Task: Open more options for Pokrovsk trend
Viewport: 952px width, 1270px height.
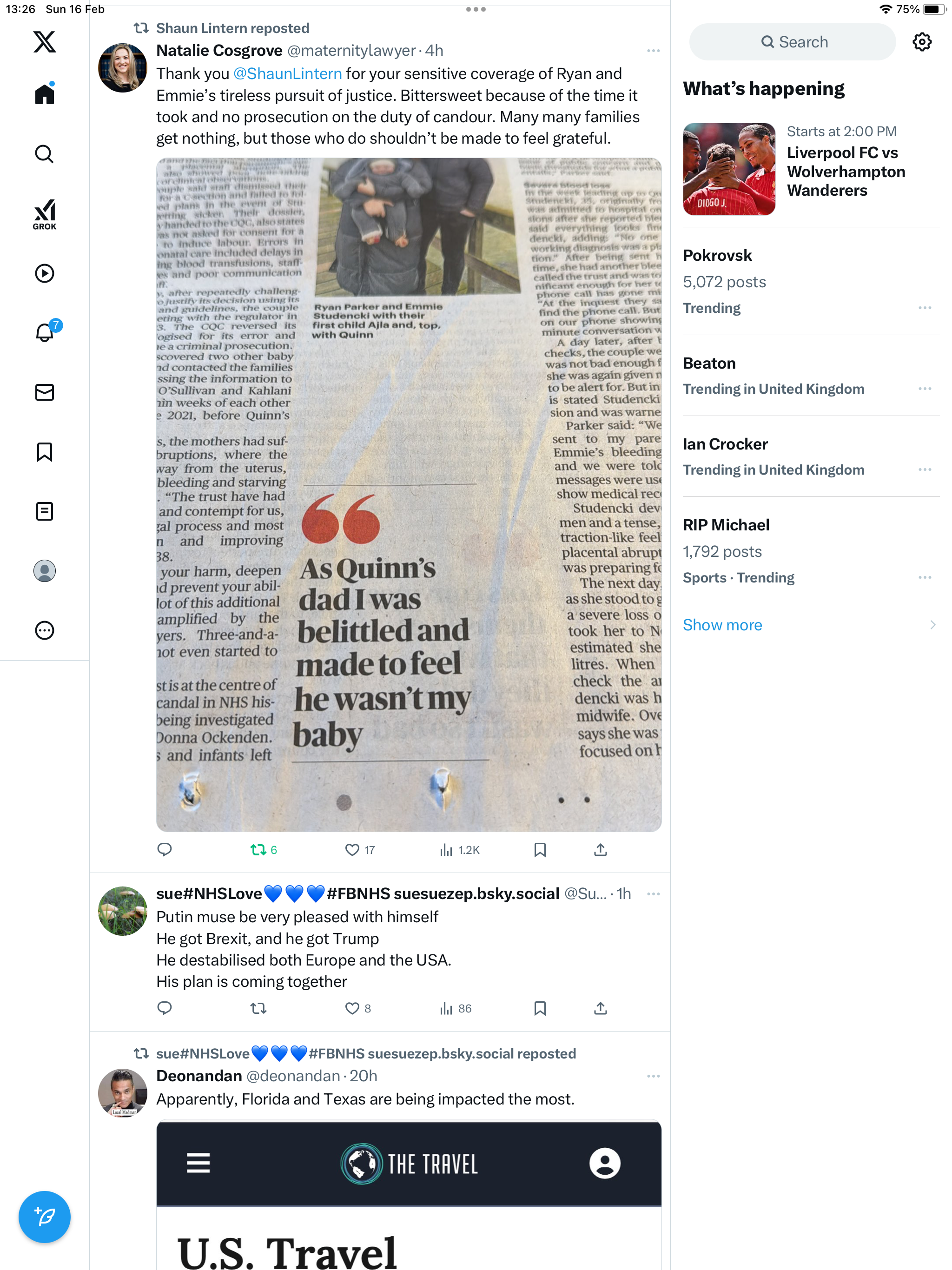Action: tap(925, 308)
